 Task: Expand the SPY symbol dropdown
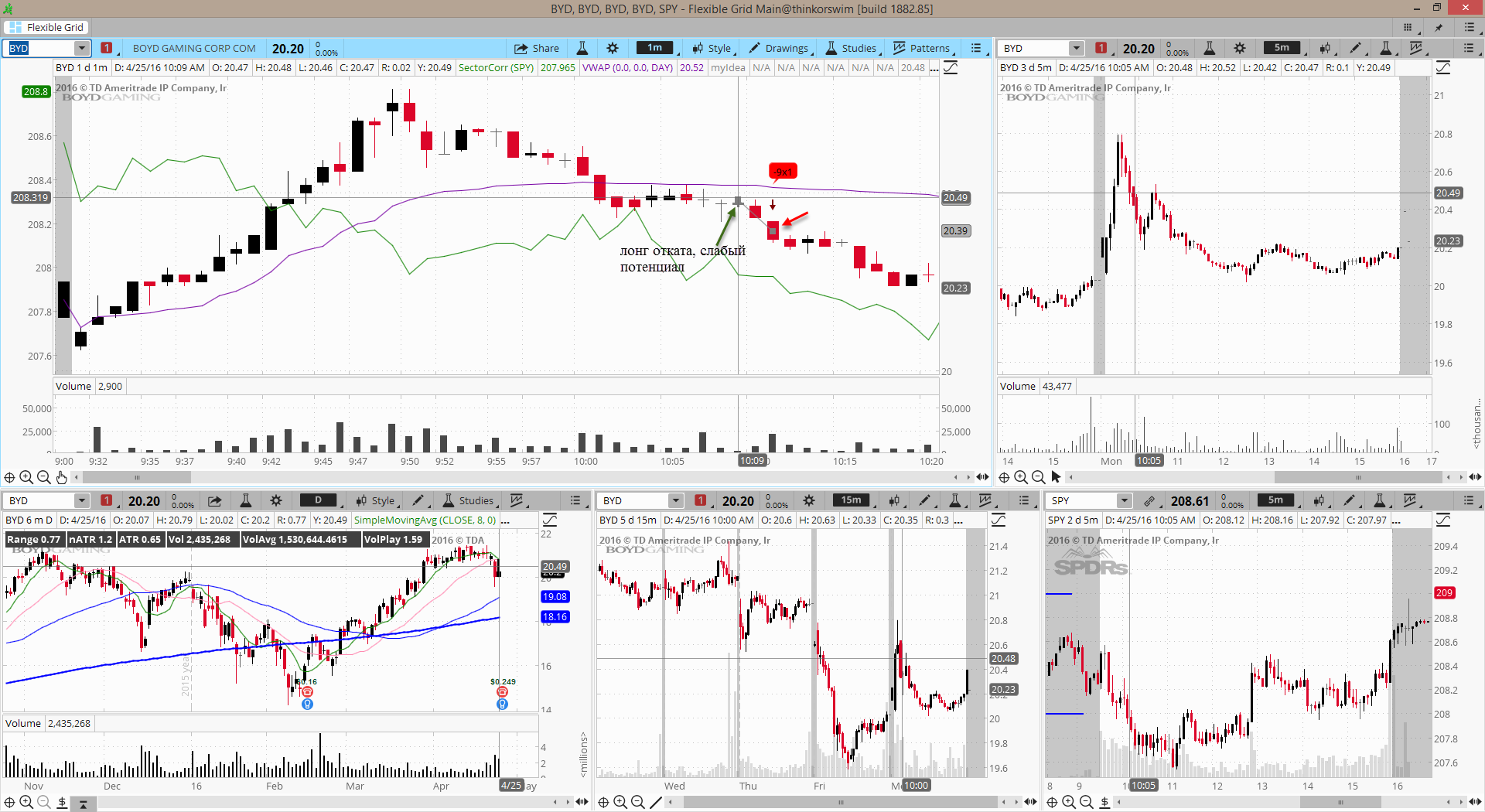[x=1125, y=500]
